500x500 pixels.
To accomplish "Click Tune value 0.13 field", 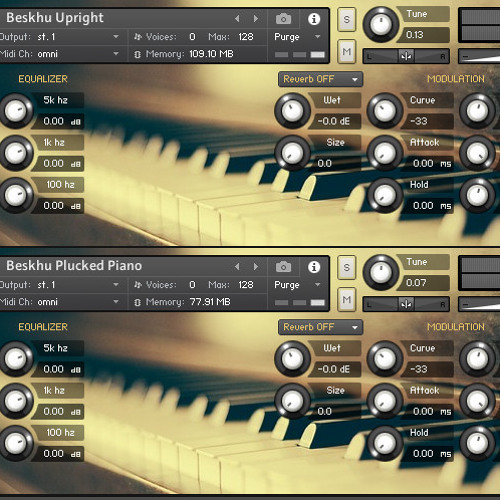I will pyautogui.click(x=424, y=35).
